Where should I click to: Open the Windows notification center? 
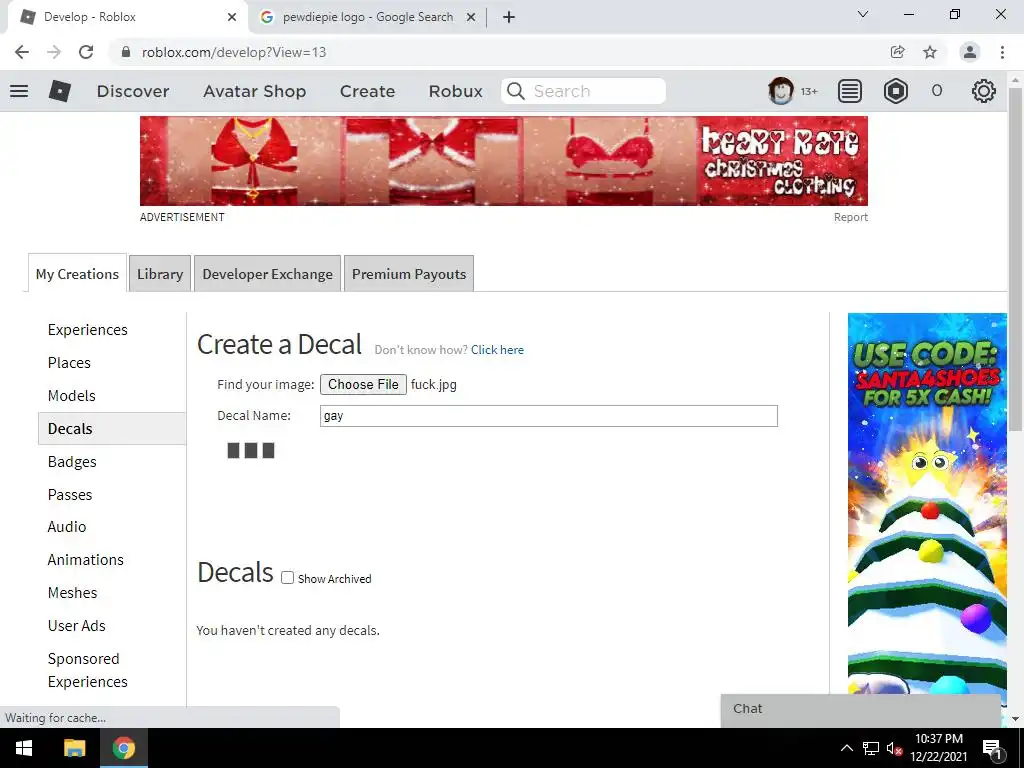tap(993, 749)
